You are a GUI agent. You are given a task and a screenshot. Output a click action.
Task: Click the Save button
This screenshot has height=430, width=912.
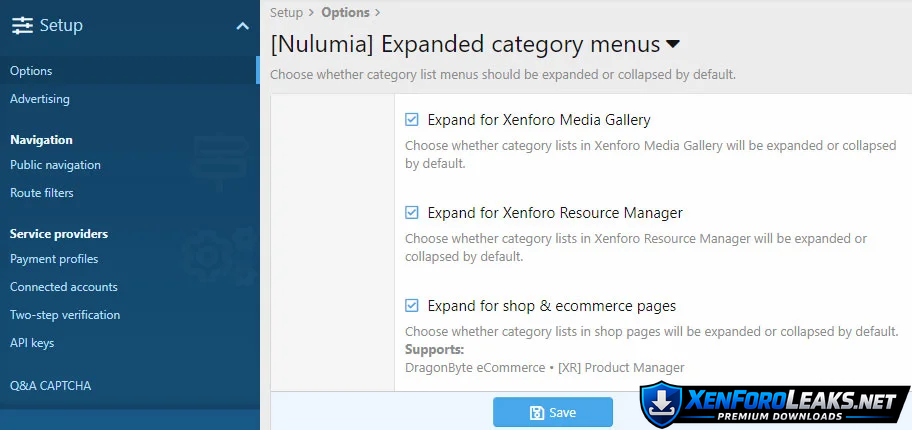click(x=553, y=413)
